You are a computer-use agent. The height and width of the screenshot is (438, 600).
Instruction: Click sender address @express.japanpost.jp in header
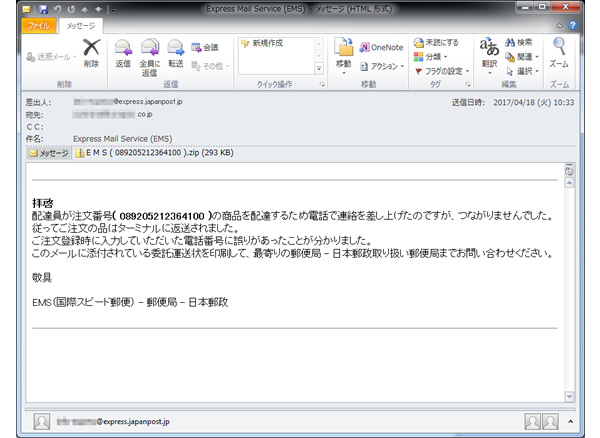click(x=128, y=102)
